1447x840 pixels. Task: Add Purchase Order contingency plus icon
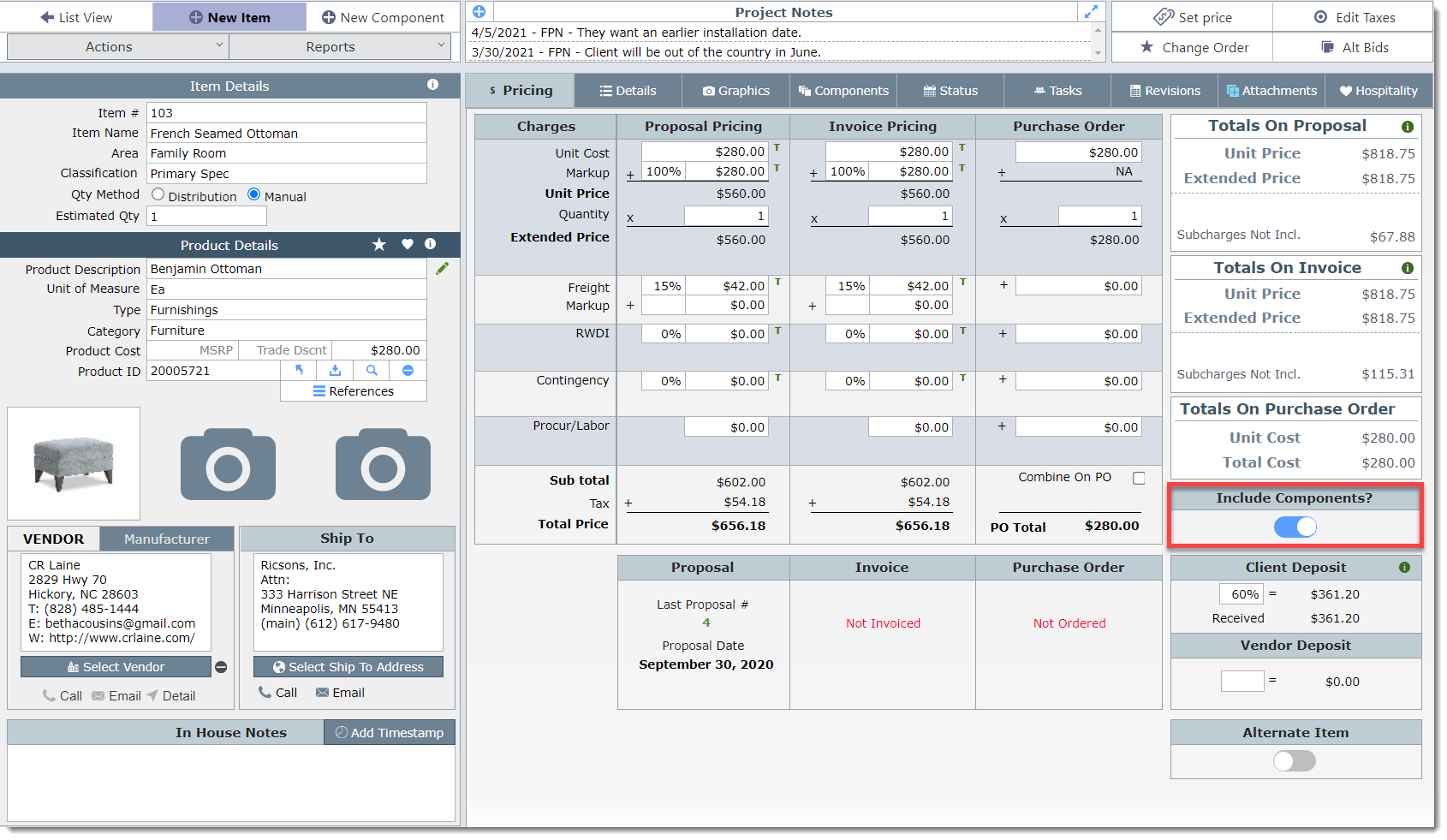point(1003,379)
